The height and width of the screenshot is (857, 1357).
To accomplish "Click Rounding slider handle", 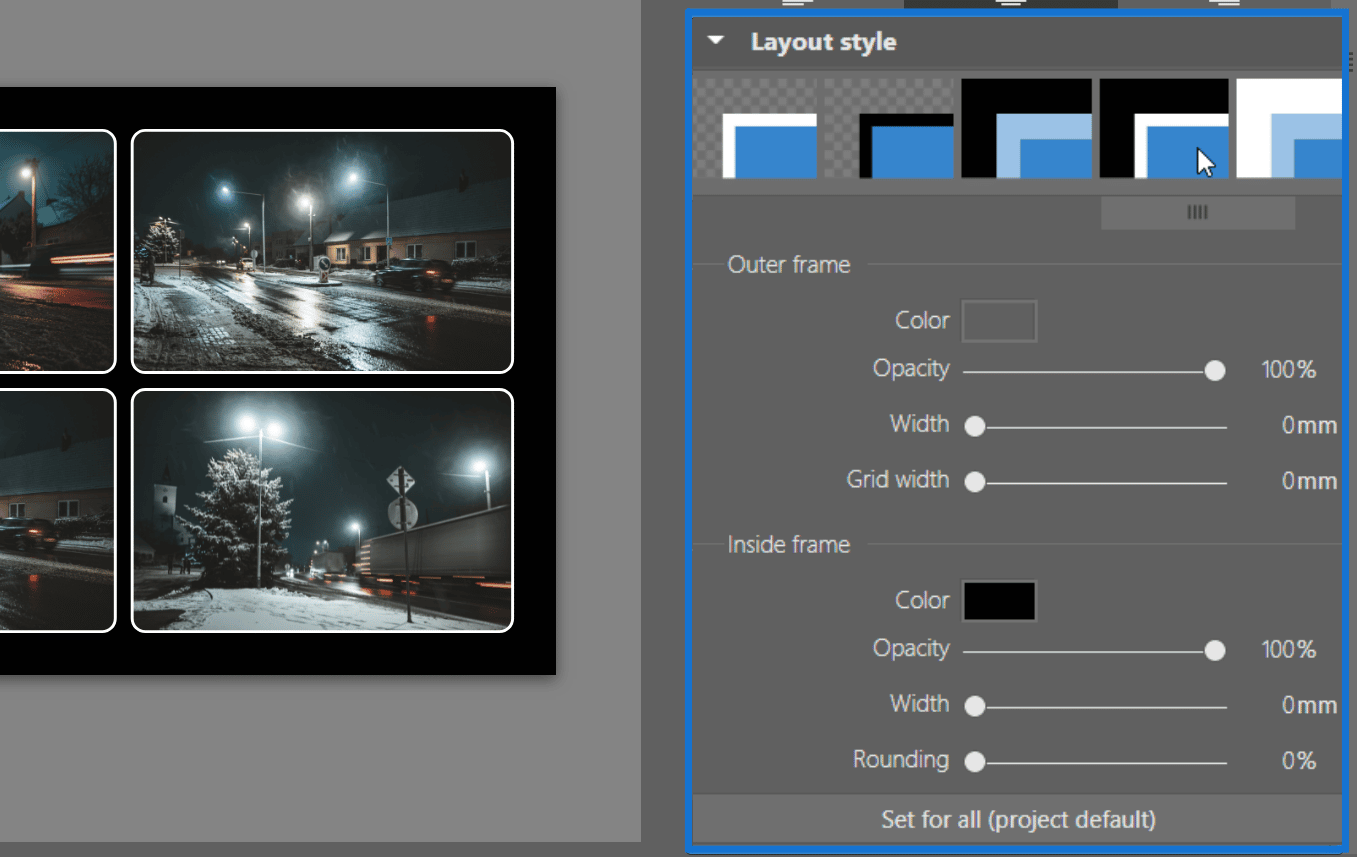I will click(975, 763).
